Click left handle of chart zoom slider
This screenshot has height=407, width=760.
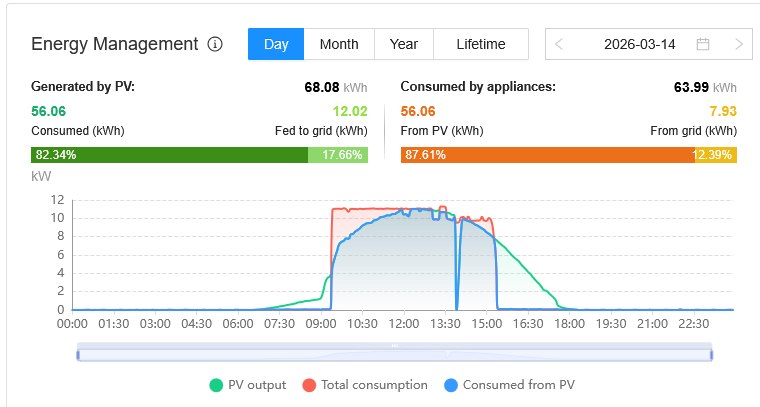coord(78,352)
